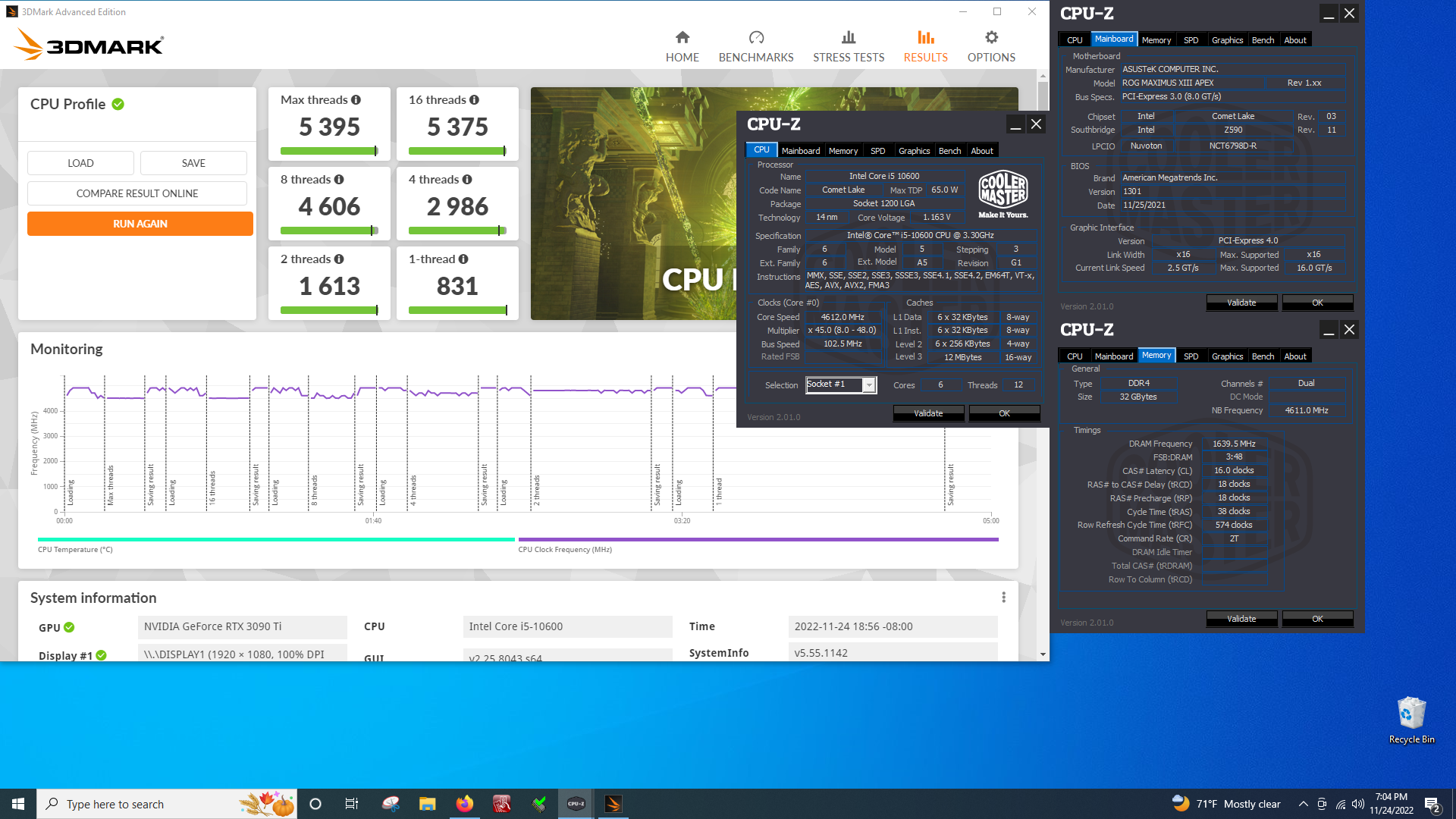Viewport: 1456px width, 819px height.
Task: Select CPU tab in top-right Mainboard window
Action: [1075, 40]
